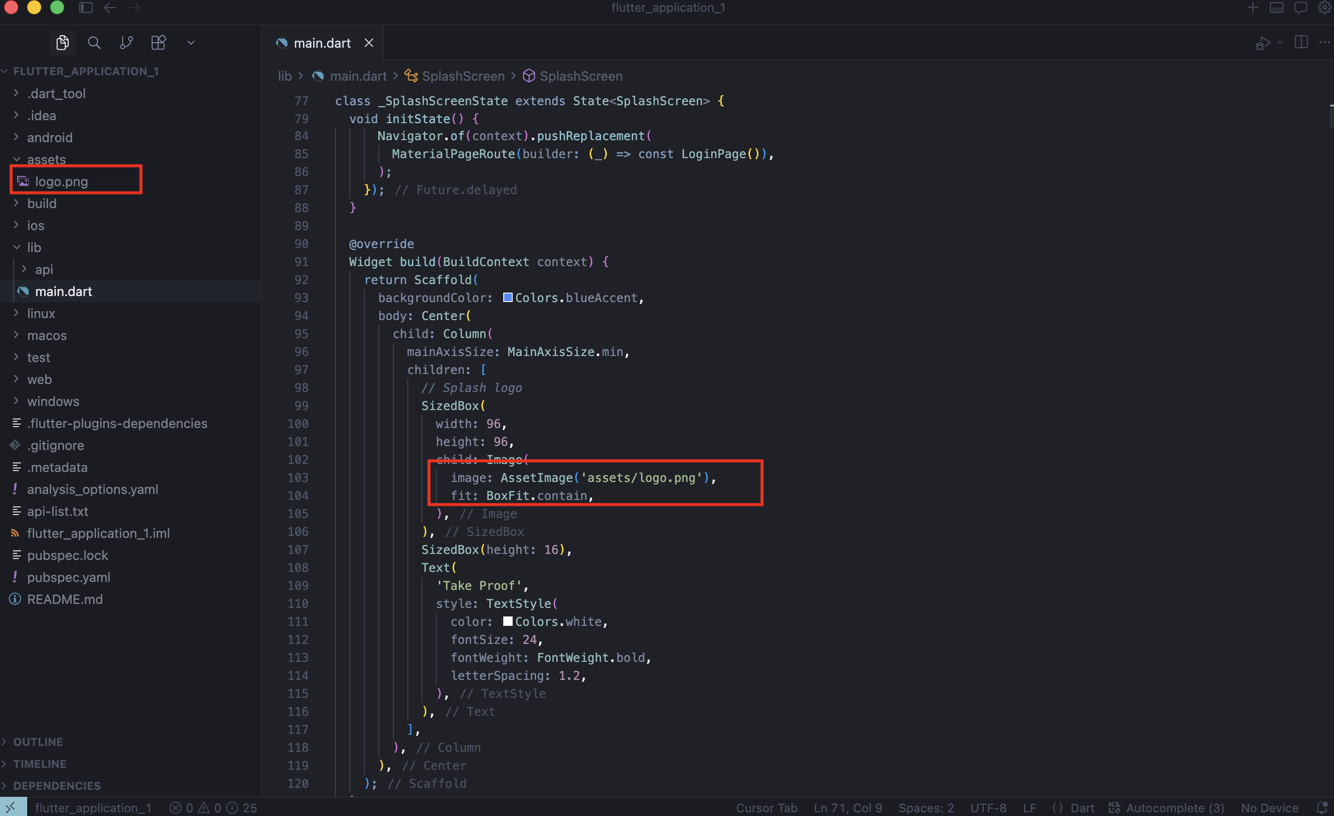Go back with the left arrow
This screenshot has height=816, width=1335.
pos(110,8)
